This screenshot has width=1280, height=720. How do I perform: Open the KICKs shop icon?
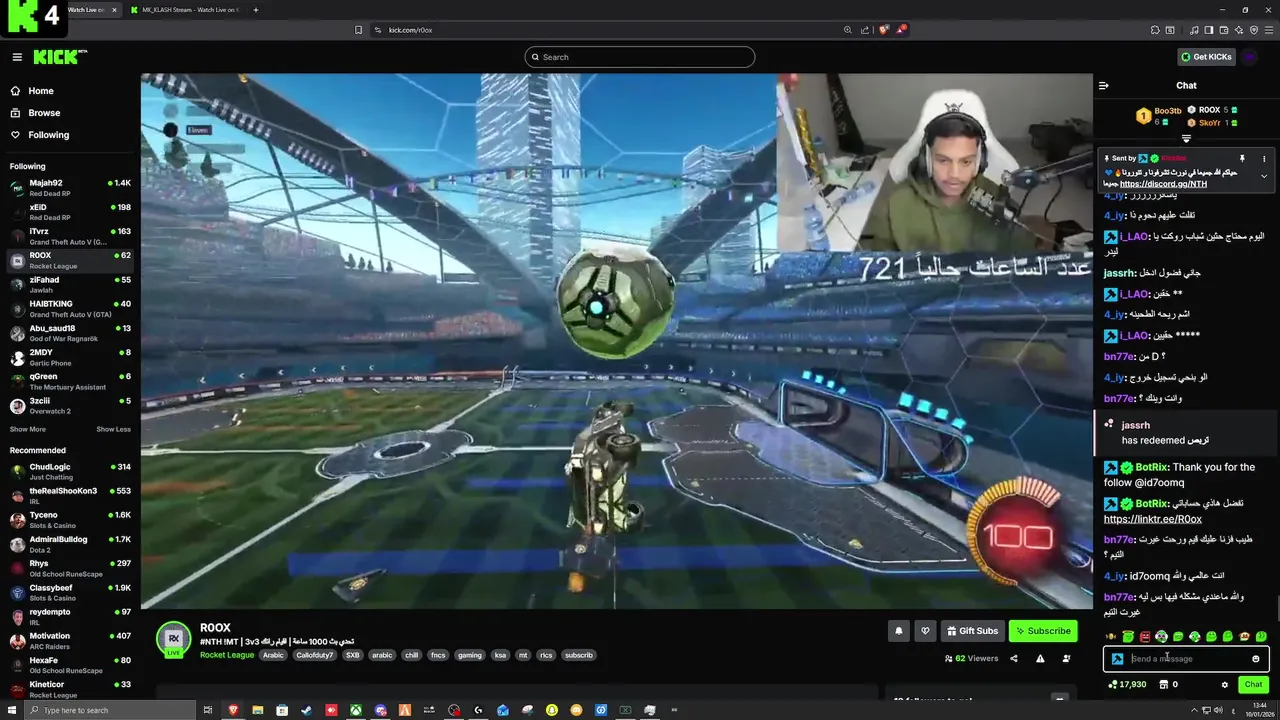pyautogui.click(x=1163, y=685)
